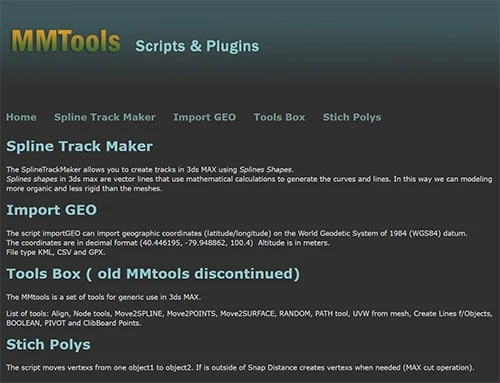
Task: Click the File type KML, CSV, GPX line
Action: pyautogui.click(x=56, y=252)
